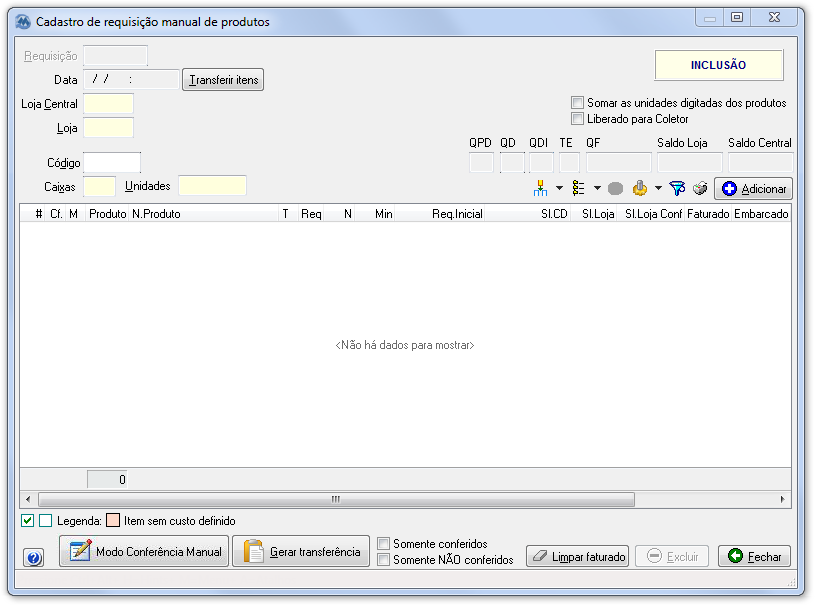Click the Transferir itens button
This screenshot has width=815, height=605.
pyautogui.click(x=223, y=80)
